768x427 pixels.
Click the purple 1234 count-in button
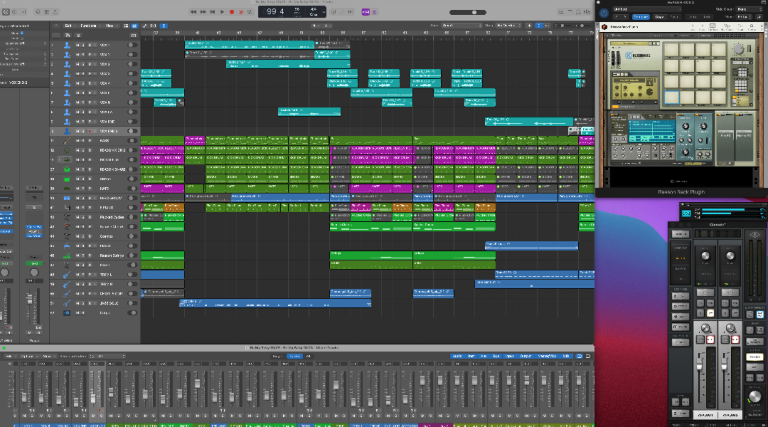point(365,12)
